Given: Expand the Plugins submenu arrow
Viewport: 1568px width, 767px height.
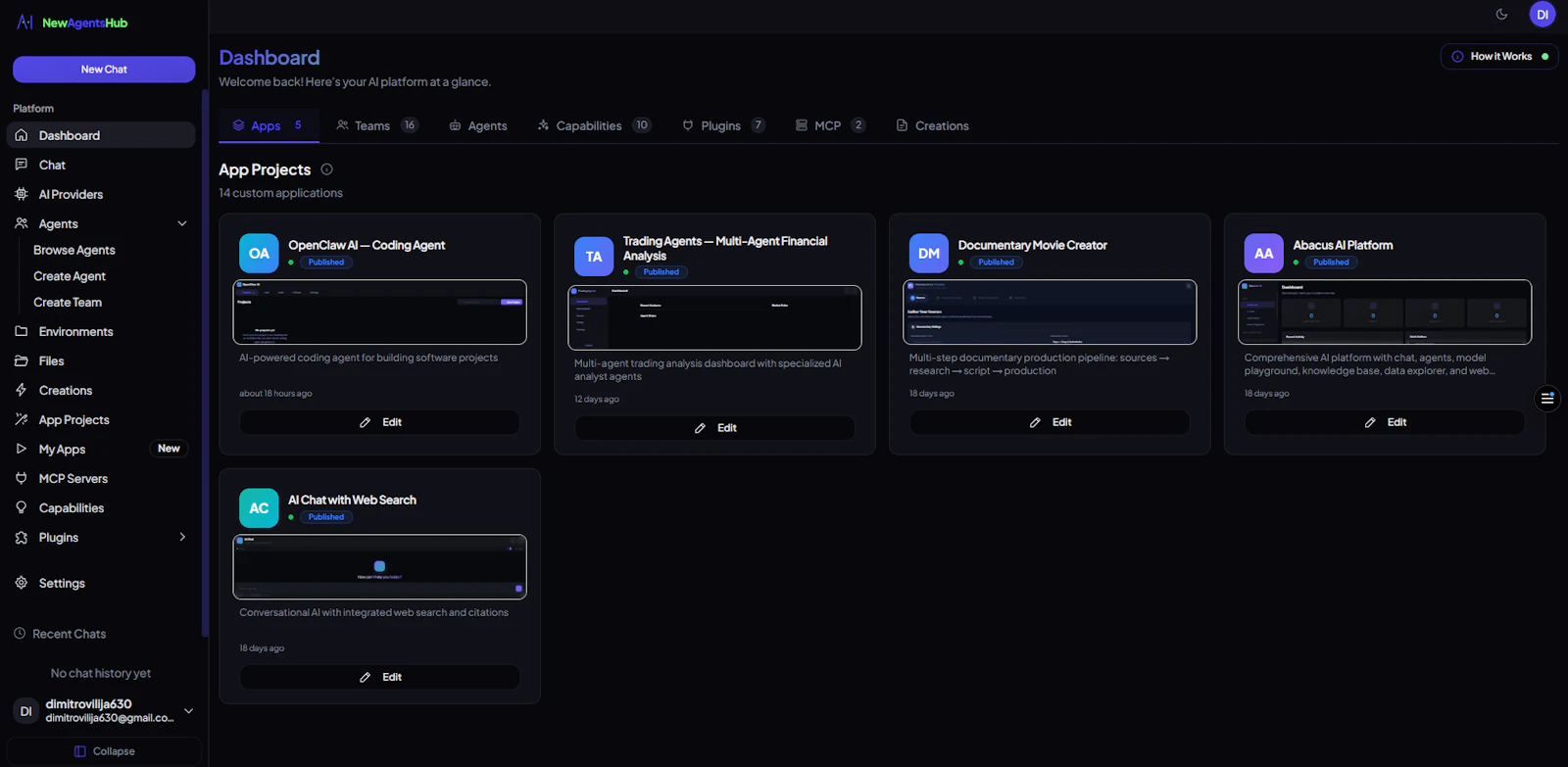Looking at the screenshot, I should 182,537.
